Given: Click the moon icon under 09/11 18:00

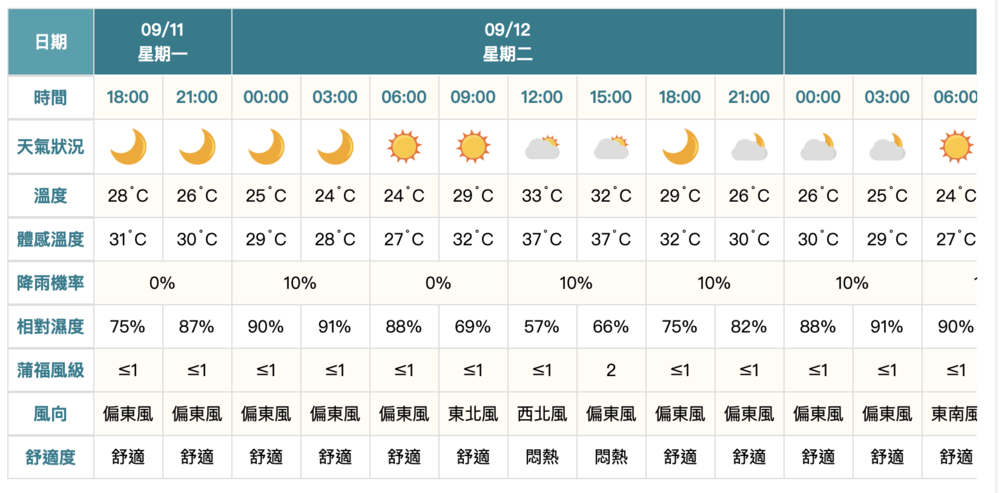Looking at the screenshot, I should click(x=128, y=147).
